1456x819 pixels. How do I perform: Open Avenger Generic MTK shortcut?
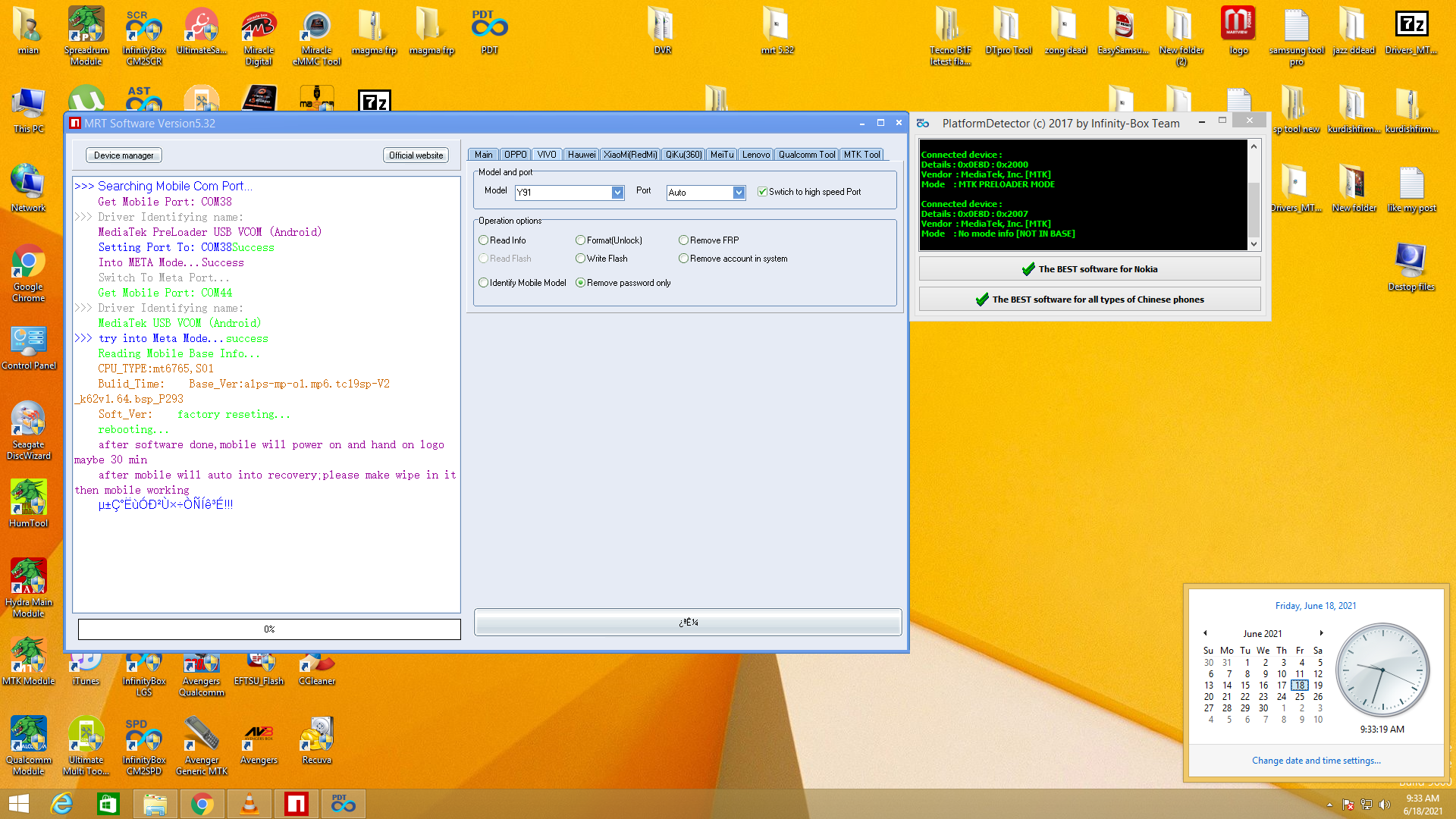pyautogui.click(x=202, y=746)
